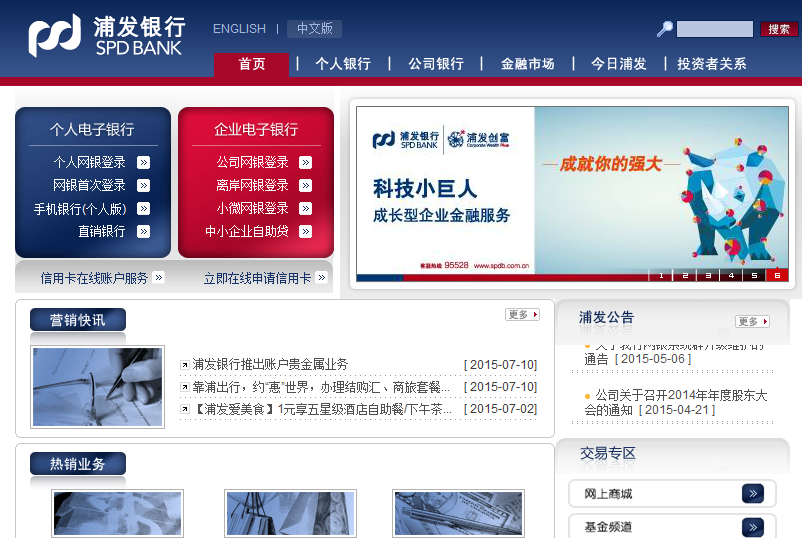This screenshot has width=802, height=538.
Task: Click 更多 in 营销快讯 section
Action: point(522,315)
